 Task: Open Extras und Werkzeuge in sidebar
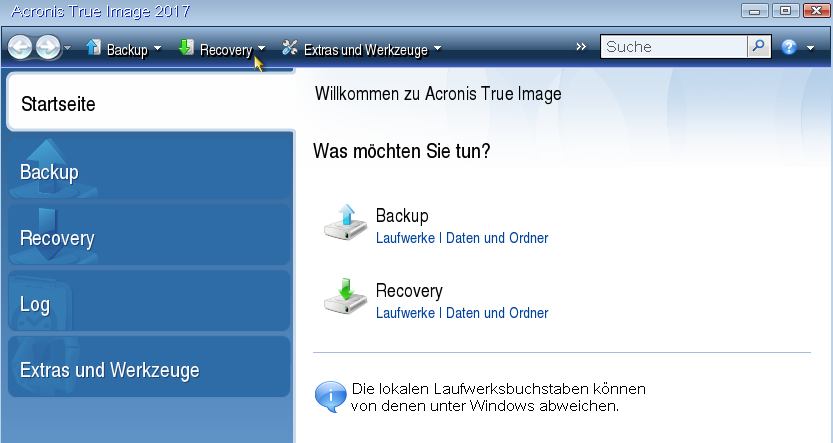click(x=148, y=370)
